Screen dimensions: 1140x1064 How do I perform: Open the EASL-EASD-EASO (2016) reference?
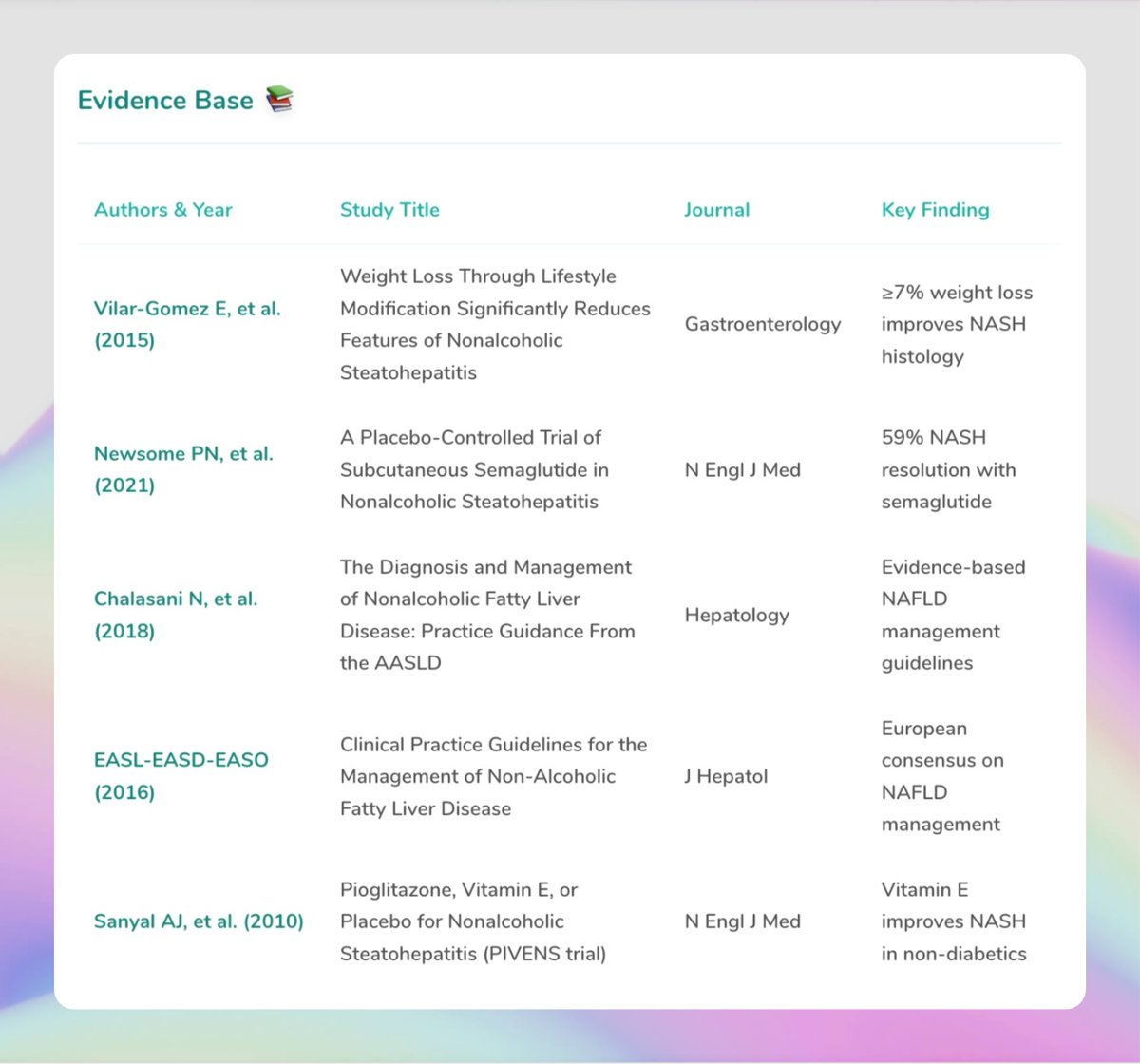click(180, 776)
